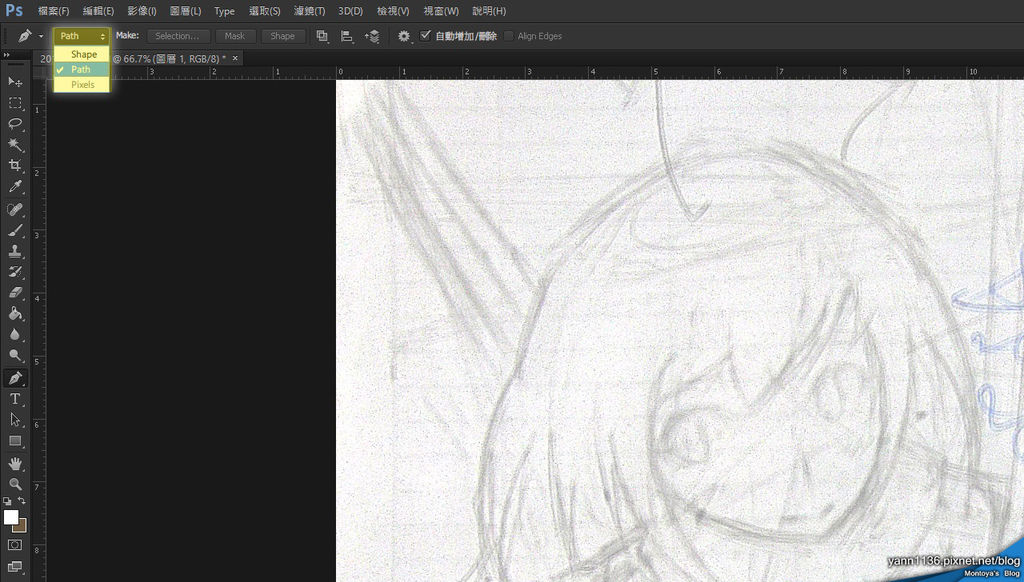Click the foreground color swatch
1024x582 pixels.
pyautogui.click(x=11, y=517)
